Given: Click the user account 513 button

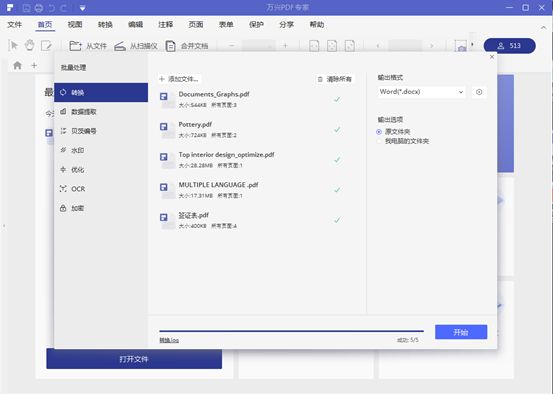Looking at the screenshot, I should (x=510, y=46).
